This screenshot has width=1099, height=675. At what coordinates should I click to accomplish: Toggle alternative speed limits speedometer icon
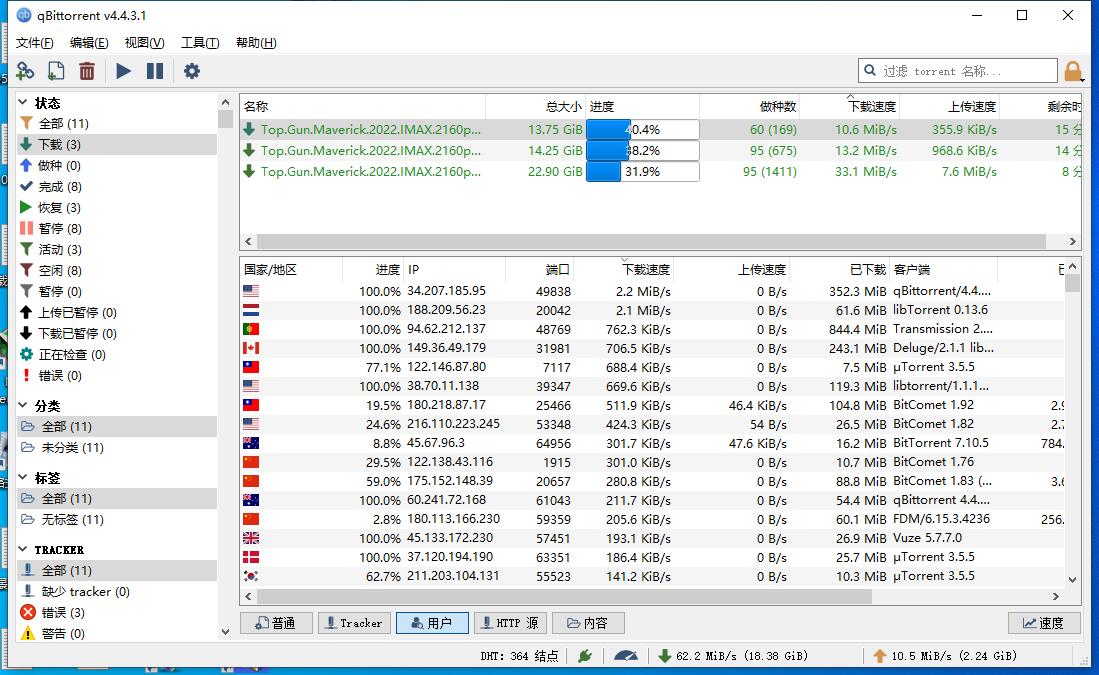(x=626, y=656)
